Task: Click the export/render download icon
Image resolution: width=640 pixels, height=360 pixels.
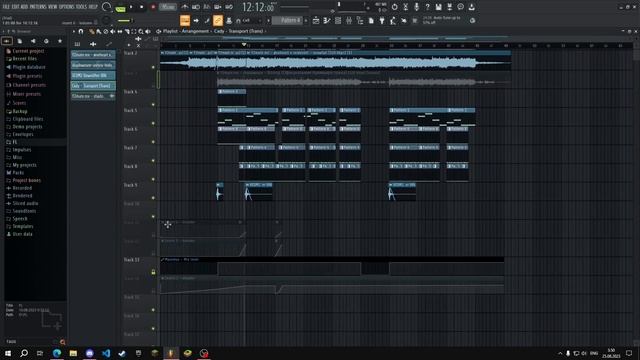Action: pyautogui.click(x=471, y=7)
